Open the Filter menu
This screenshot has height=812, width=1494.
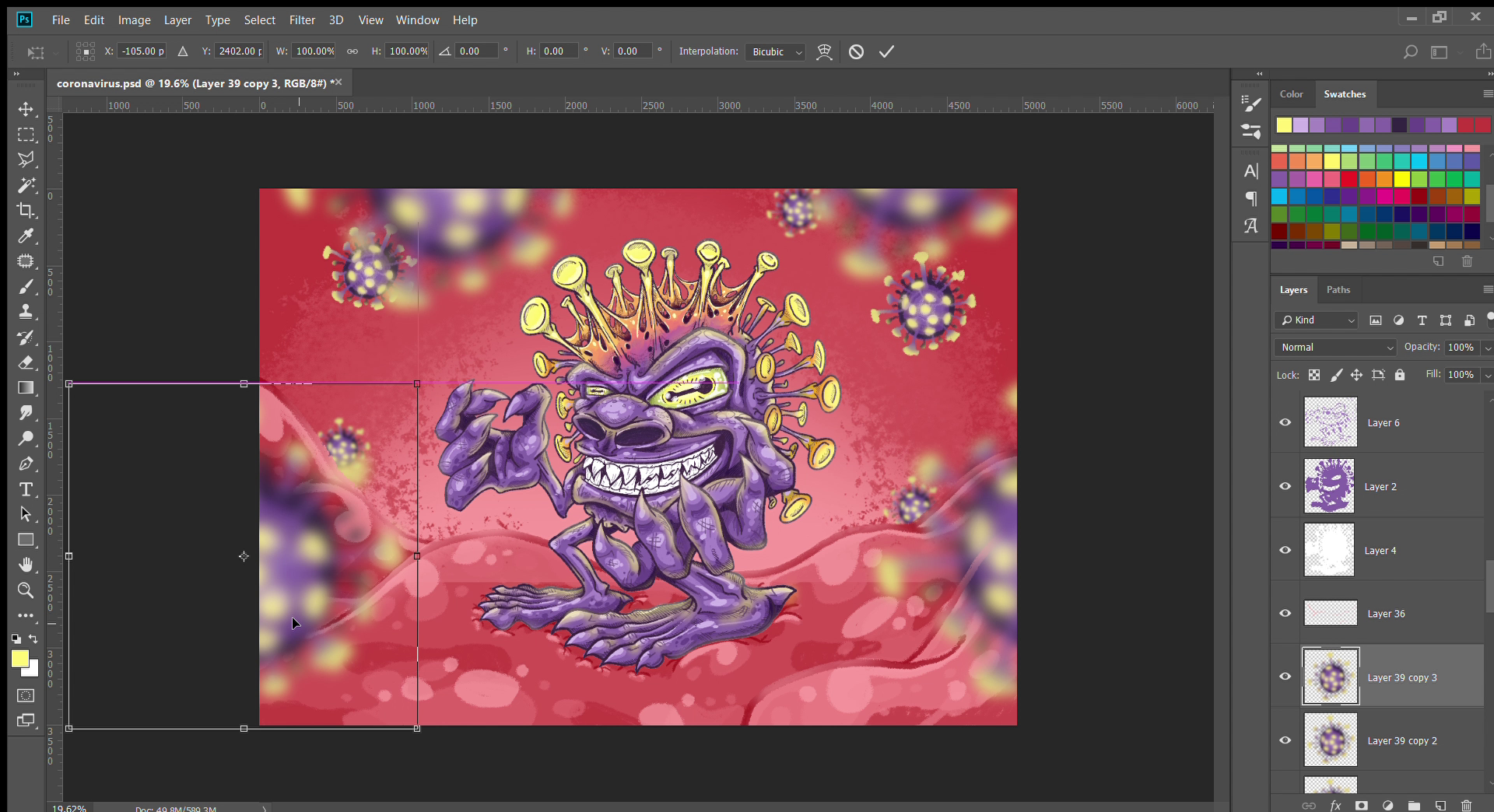(x=302, y=20)
